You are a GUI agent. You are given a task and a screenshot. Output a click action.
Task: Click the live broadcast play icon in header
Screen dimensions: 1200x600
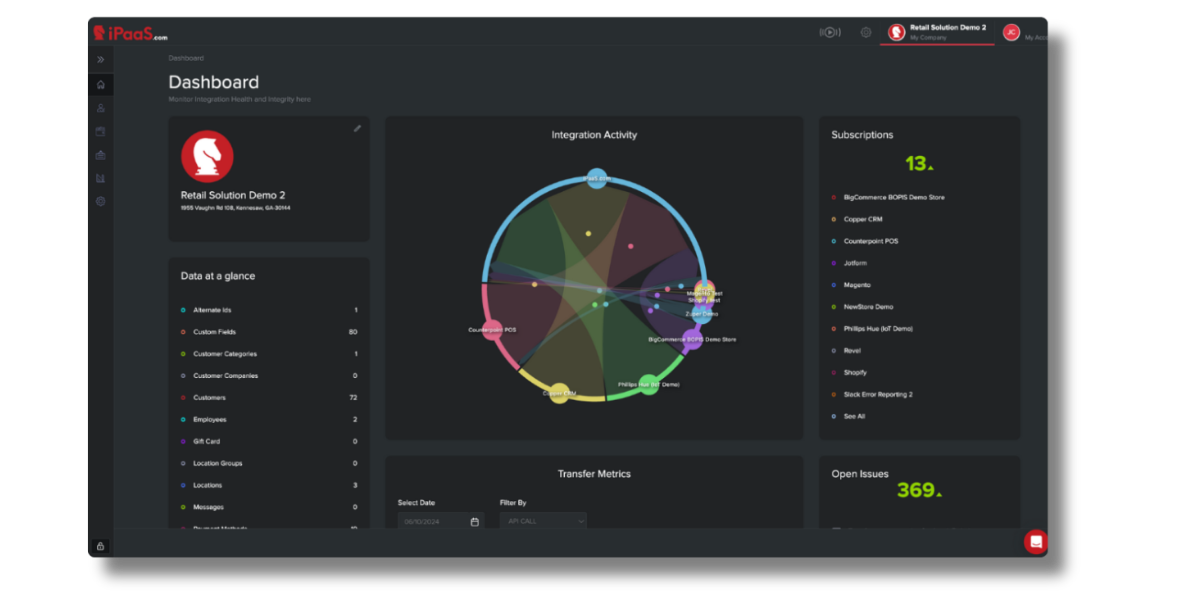pyautogui.click(x=830, y=33)
